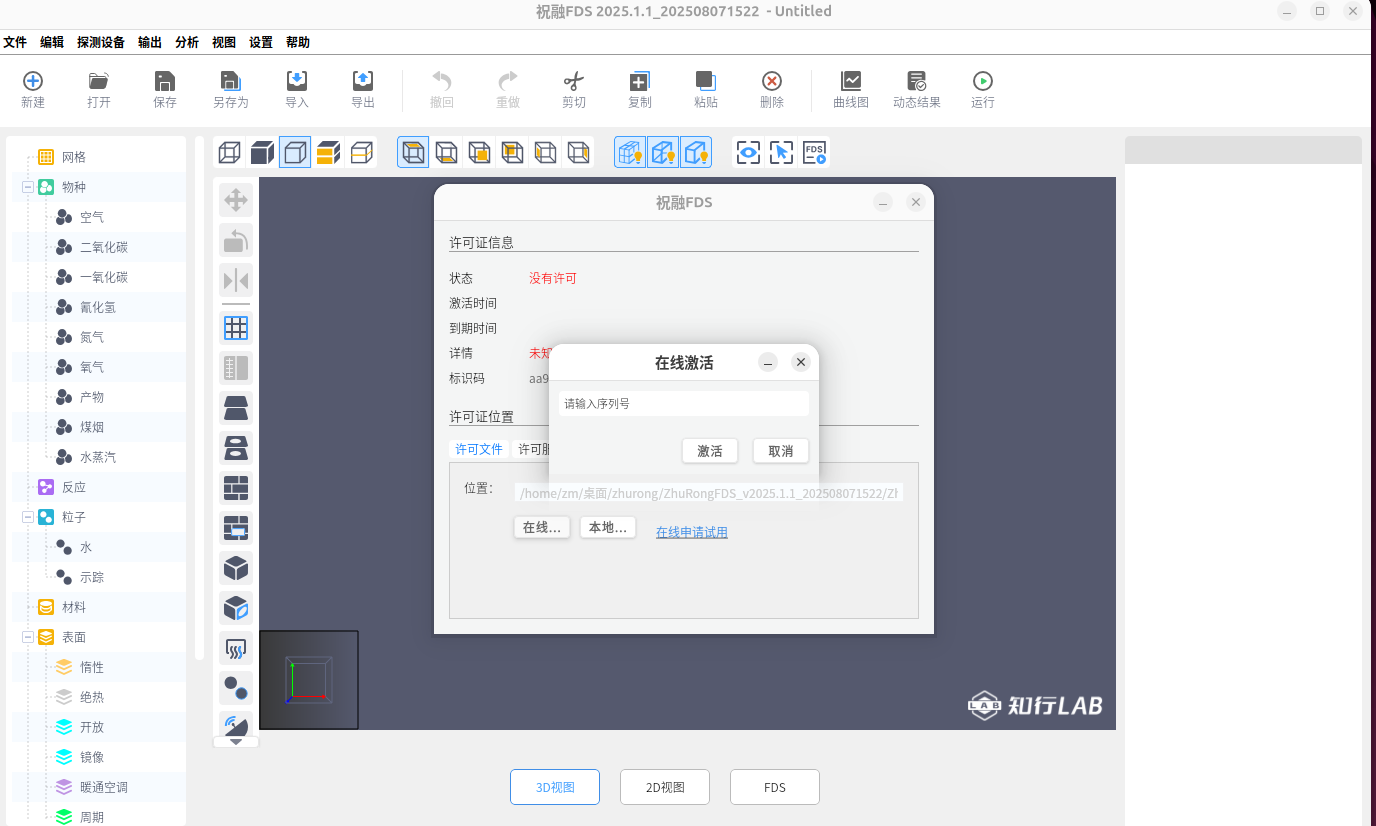The image size is (1376, 826).
Task: Toggle the middle cube lightbulb display
Action: pos(663,152)
